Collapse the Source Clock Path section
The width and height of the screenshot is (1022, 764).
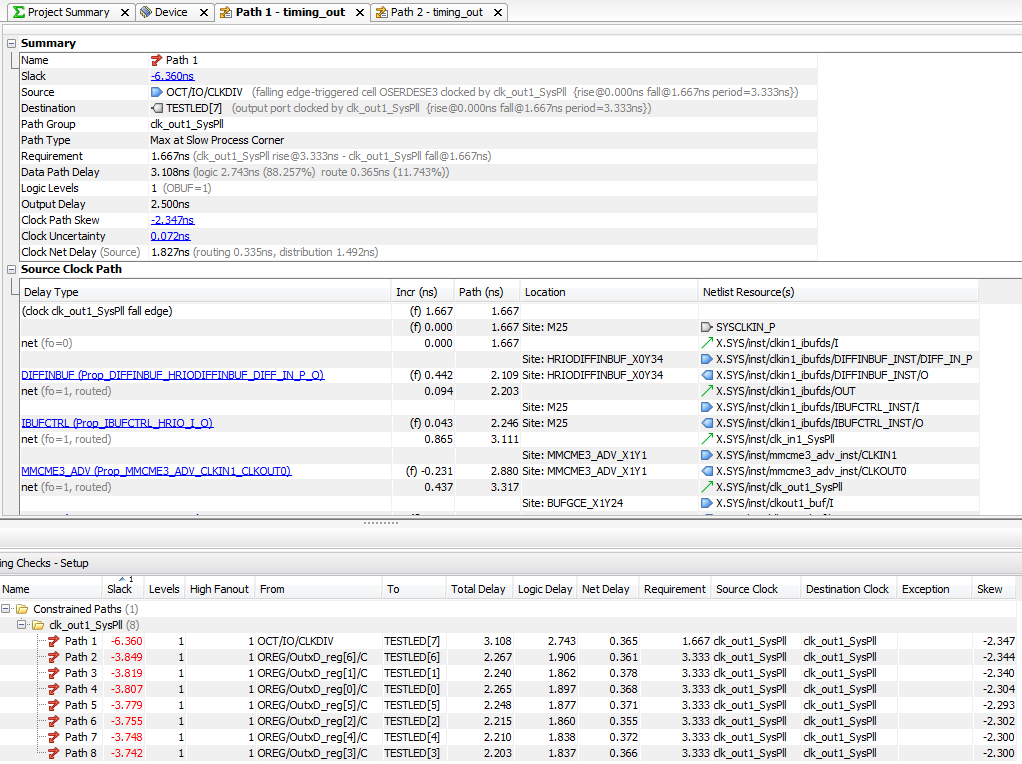(x=12, y=269)
